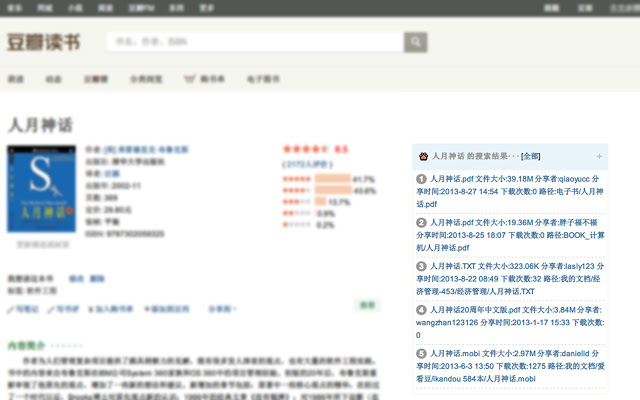Click the number 5 badge in results list
This screenshot has width=640, height=400.
pyautogui.click(x=421, y=353)
